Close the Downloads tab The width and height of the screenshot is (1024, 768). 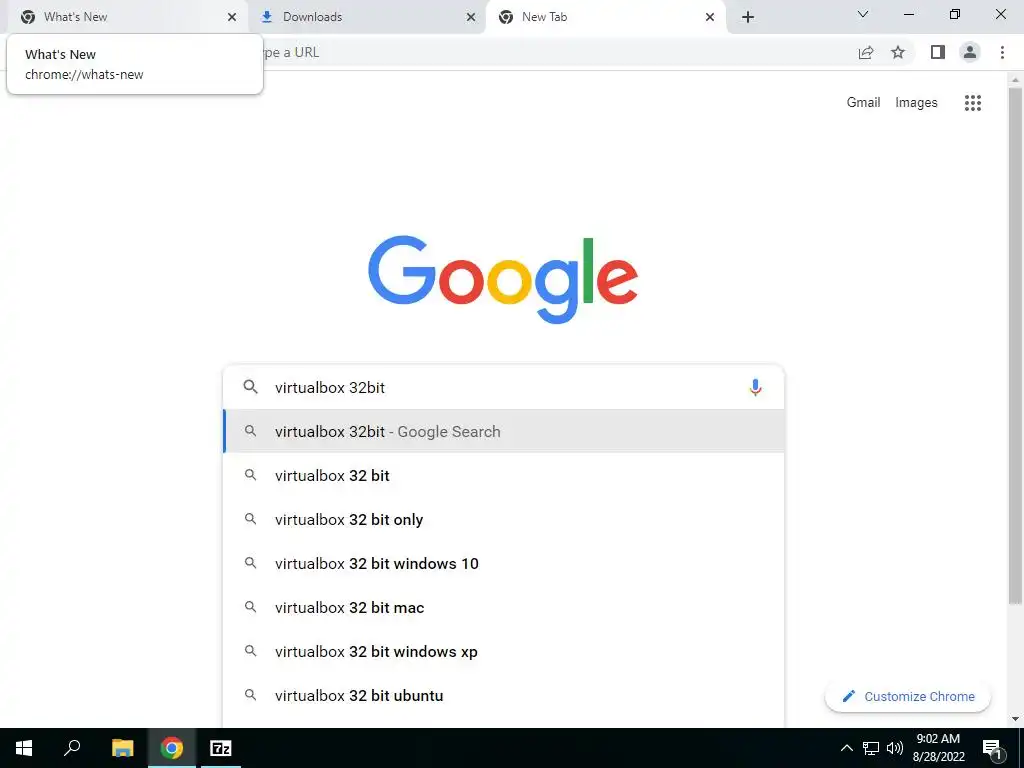pos(471,17)
